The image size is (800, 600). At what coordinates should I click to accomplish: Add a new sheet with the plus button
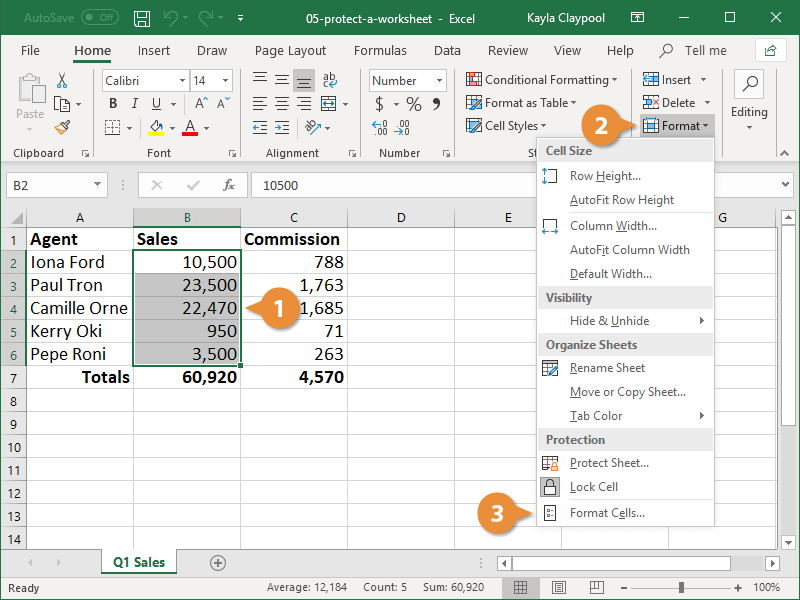click(x=218, y=563)
